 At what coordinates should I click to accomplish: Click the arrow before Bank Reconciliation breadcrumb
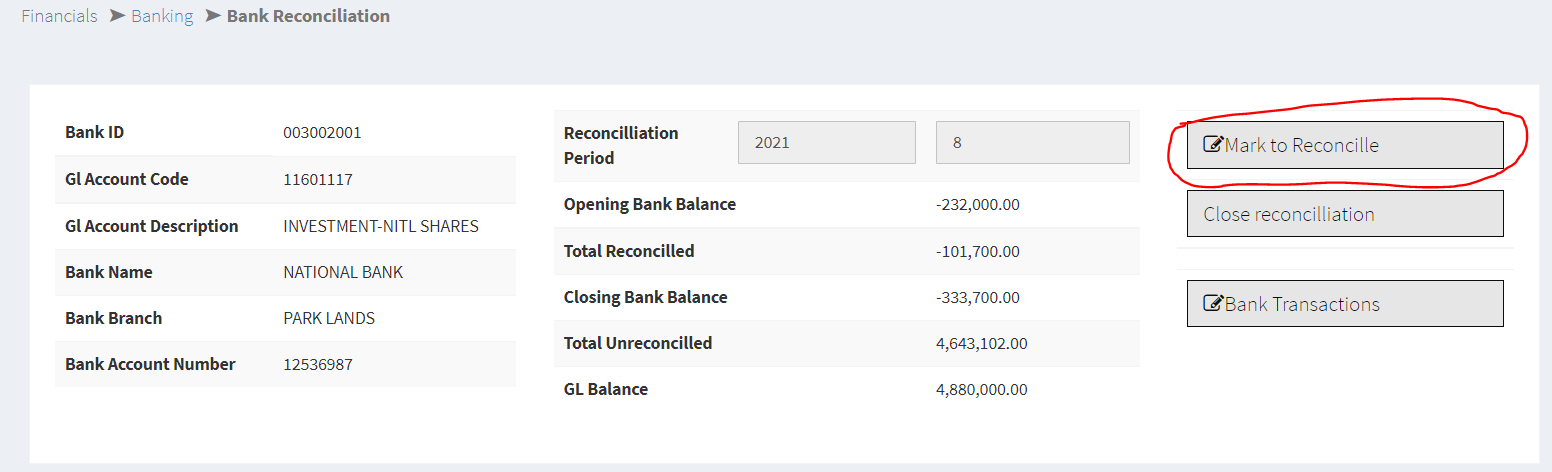click(212, 16)
